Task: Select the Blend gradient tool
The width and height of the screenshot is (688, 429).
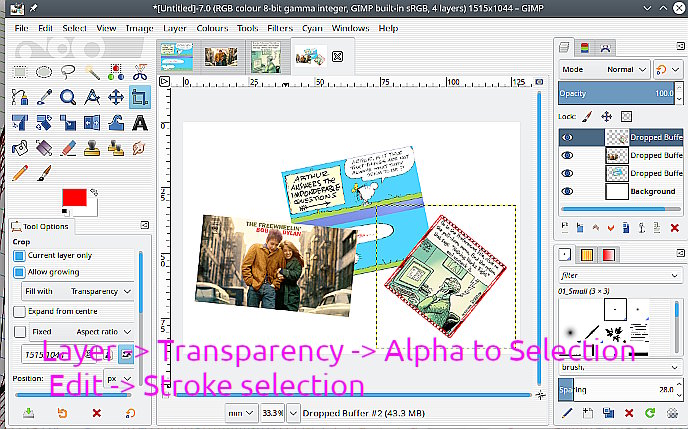Action: 43,148
